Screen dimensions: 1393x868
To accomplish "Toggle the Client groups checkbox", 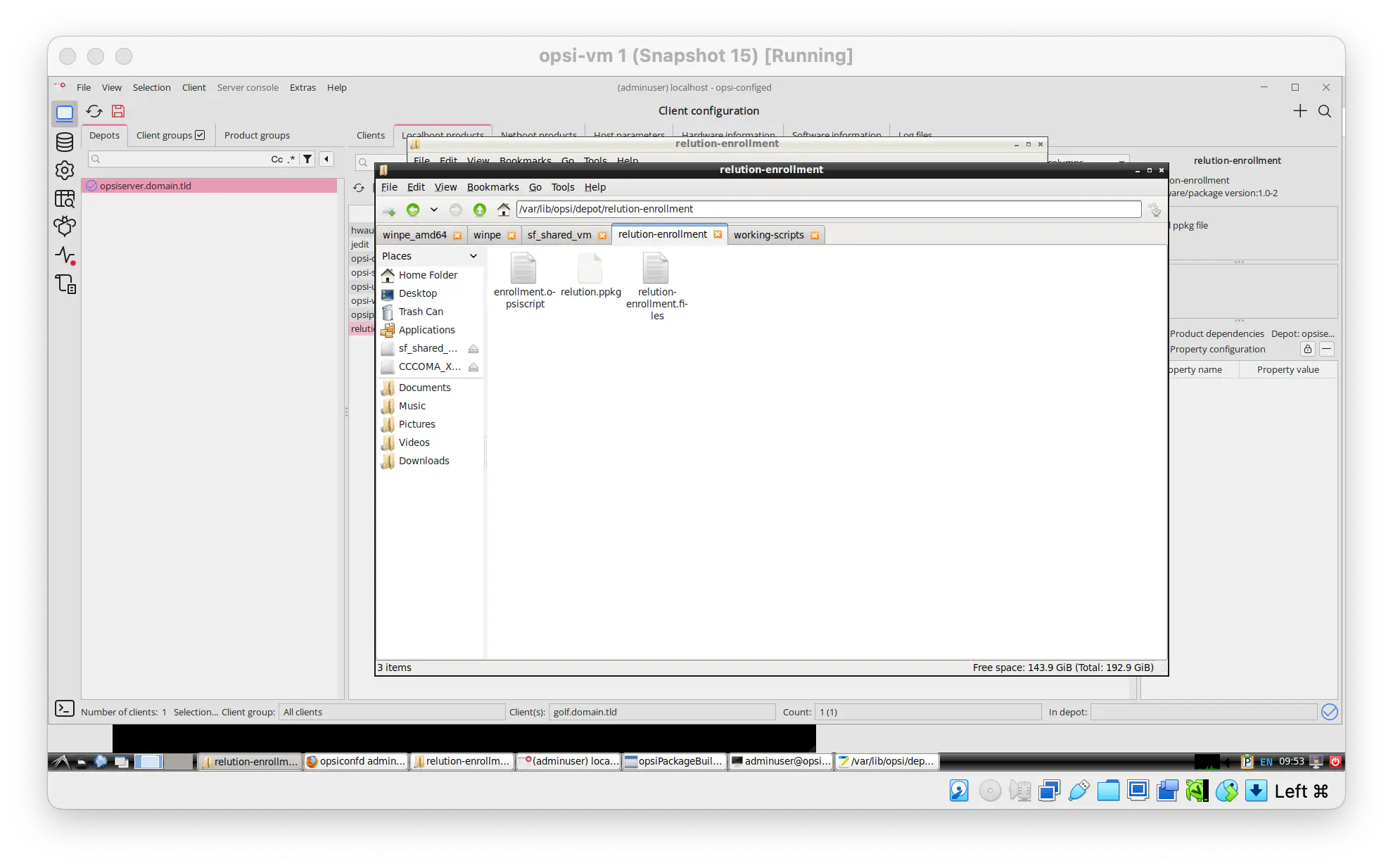I will tap(201, 135).
